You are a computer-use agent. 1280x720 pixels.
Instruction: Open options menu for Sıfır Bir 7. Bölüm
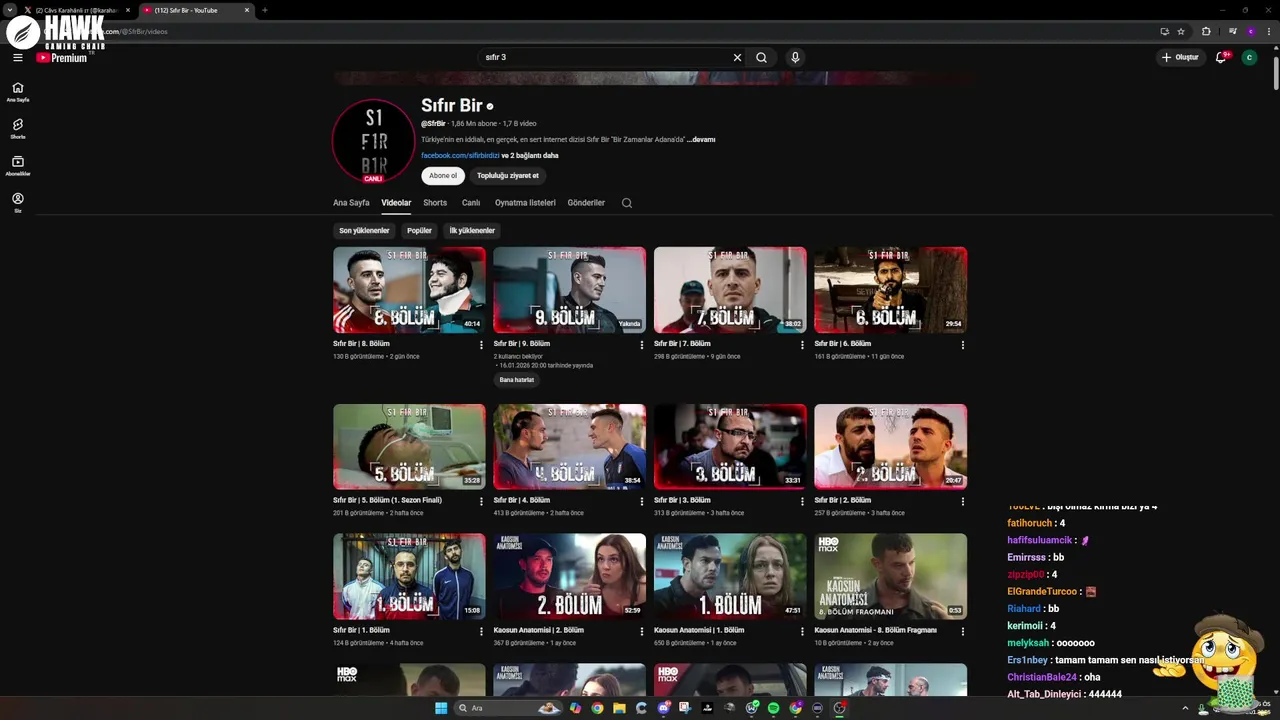pyautogui.click(x=802, y=345)
